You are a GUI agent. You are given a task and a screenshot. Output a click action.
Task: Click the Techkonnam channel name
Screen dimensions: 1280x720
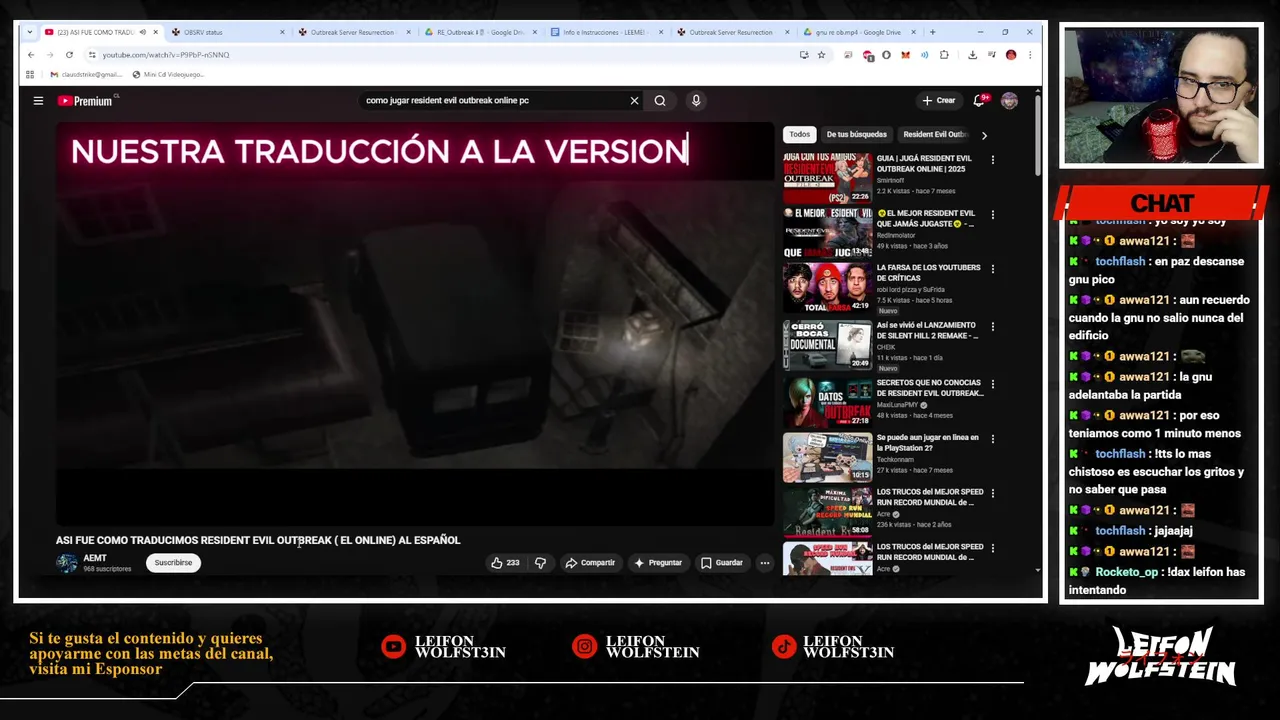[x=896, y=459]
